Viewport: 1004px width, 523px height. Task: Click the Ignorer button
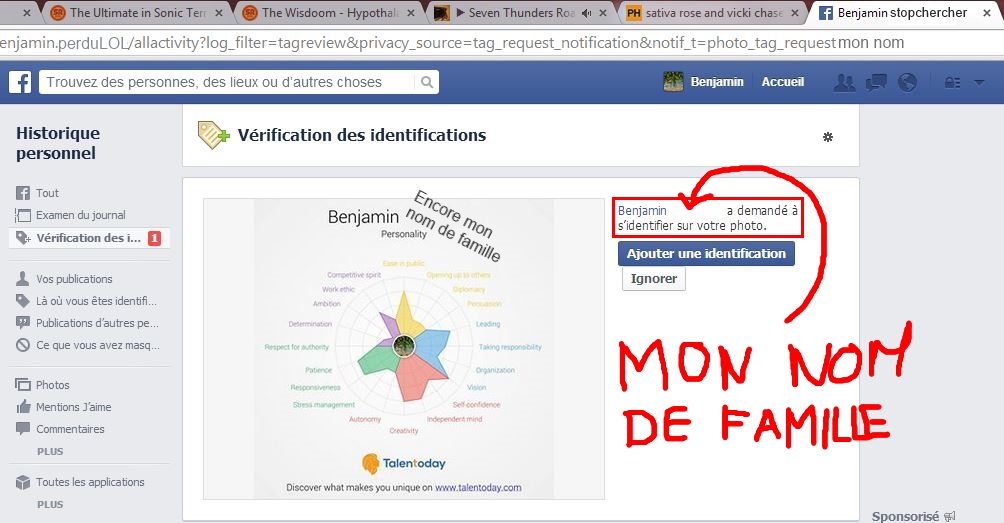point(654,279)
